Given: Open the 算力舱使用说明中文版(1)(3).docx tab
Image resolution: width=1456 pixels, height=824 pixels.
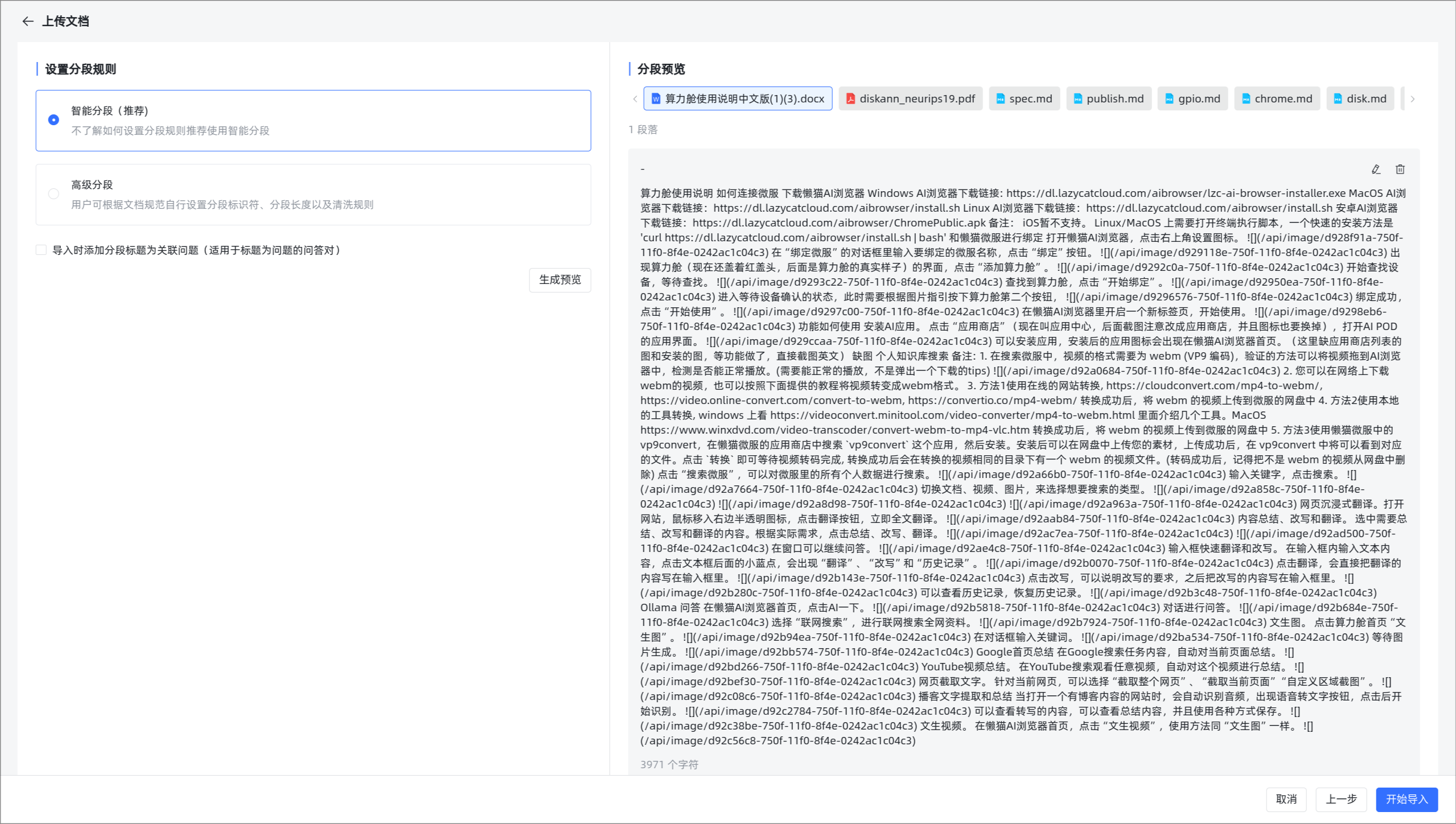Looking at the screenshot, I should pos(738,99).
